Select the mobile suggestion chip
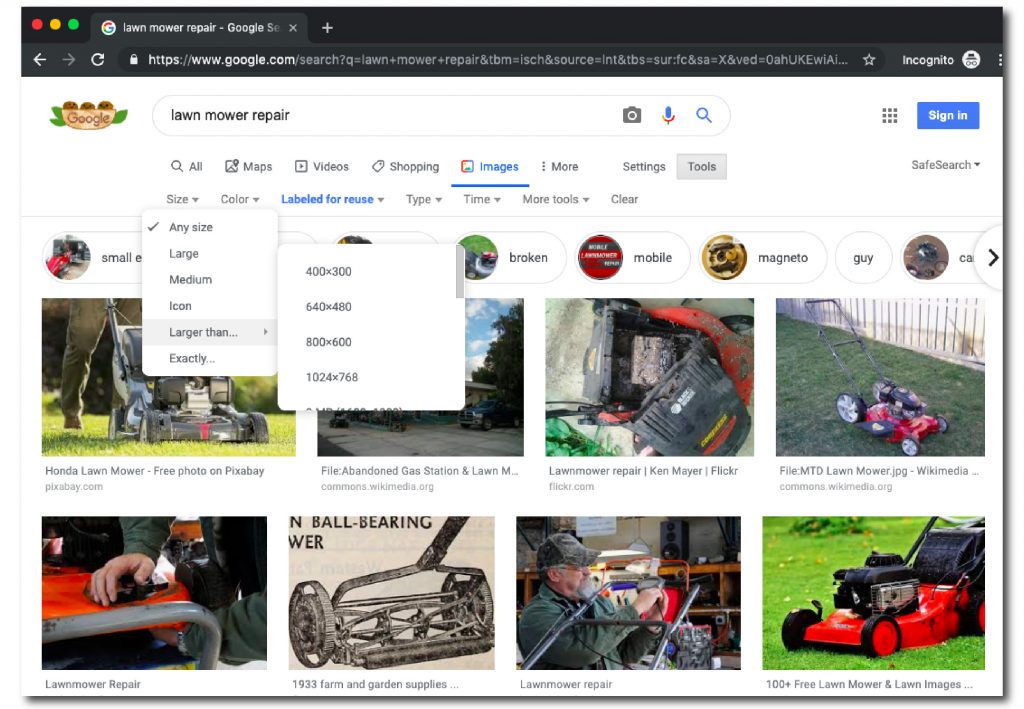This screenshot has width=1024, height=709. [x=632, y=258]
